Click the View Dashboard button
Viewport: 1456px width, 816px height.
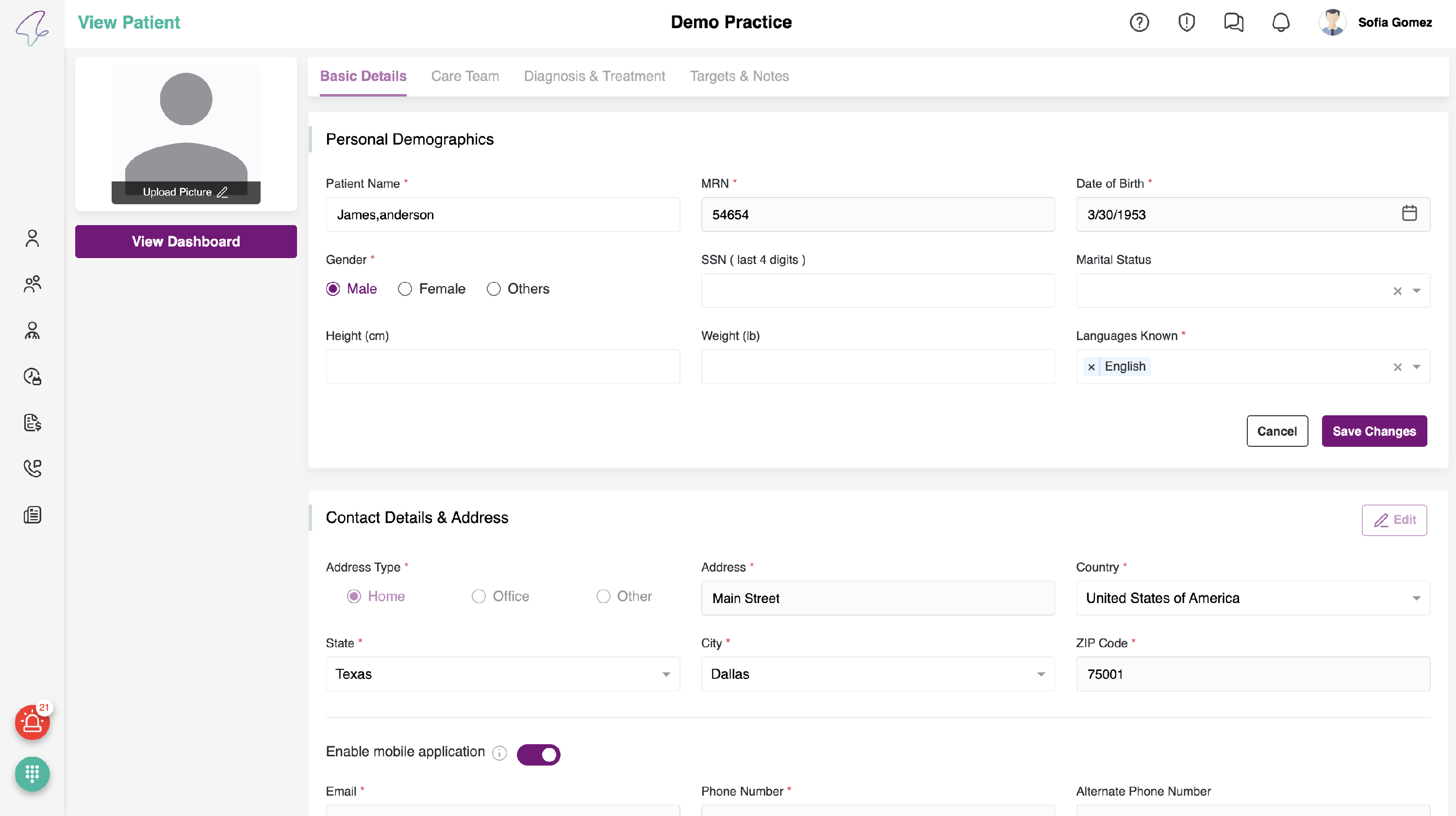pyautogui.click(x=185, y=241)
